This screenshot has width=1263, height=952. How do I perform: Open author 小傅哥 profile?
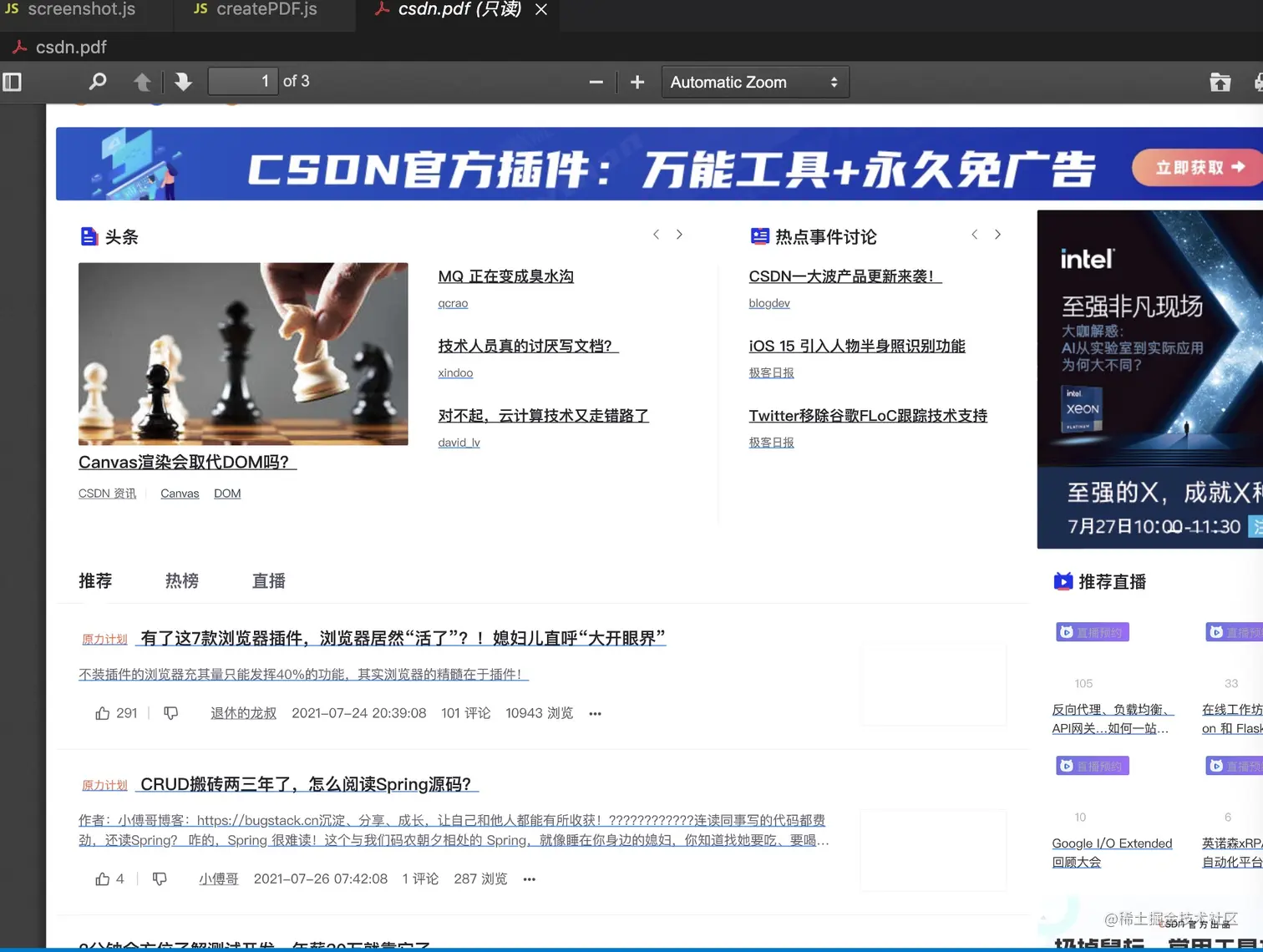click(x=219, y=879)
